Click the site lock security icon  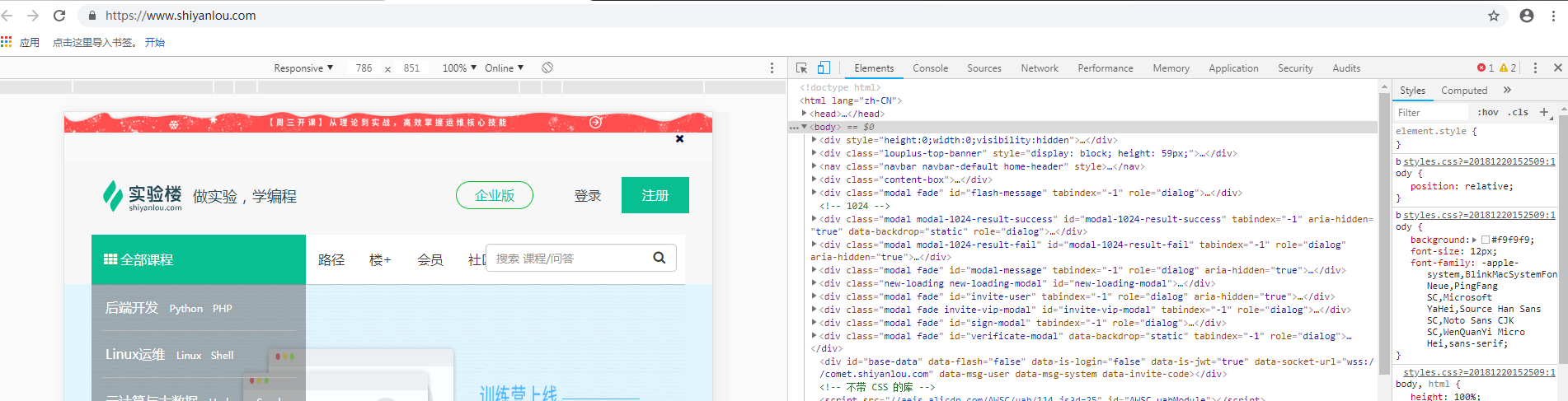click(x=92, y=16)
